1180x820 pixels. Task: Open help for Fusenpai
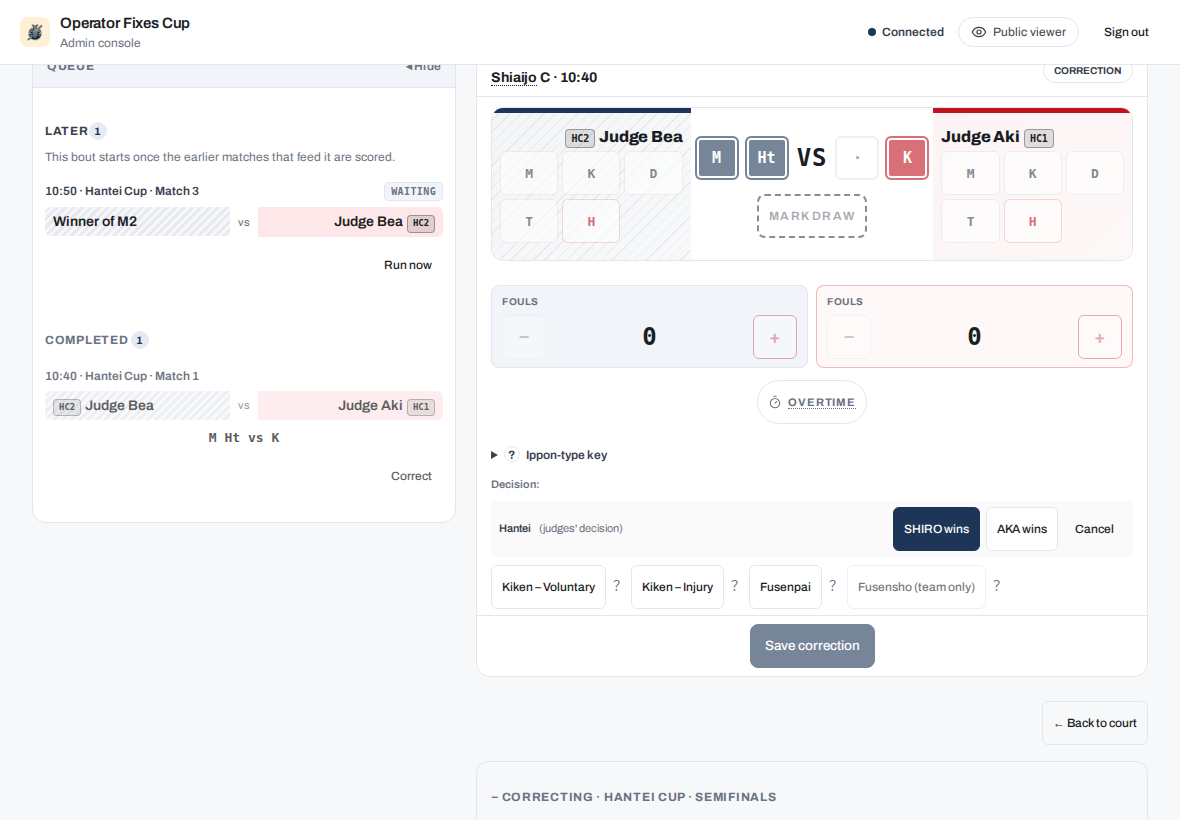click(x=832, y=586)
